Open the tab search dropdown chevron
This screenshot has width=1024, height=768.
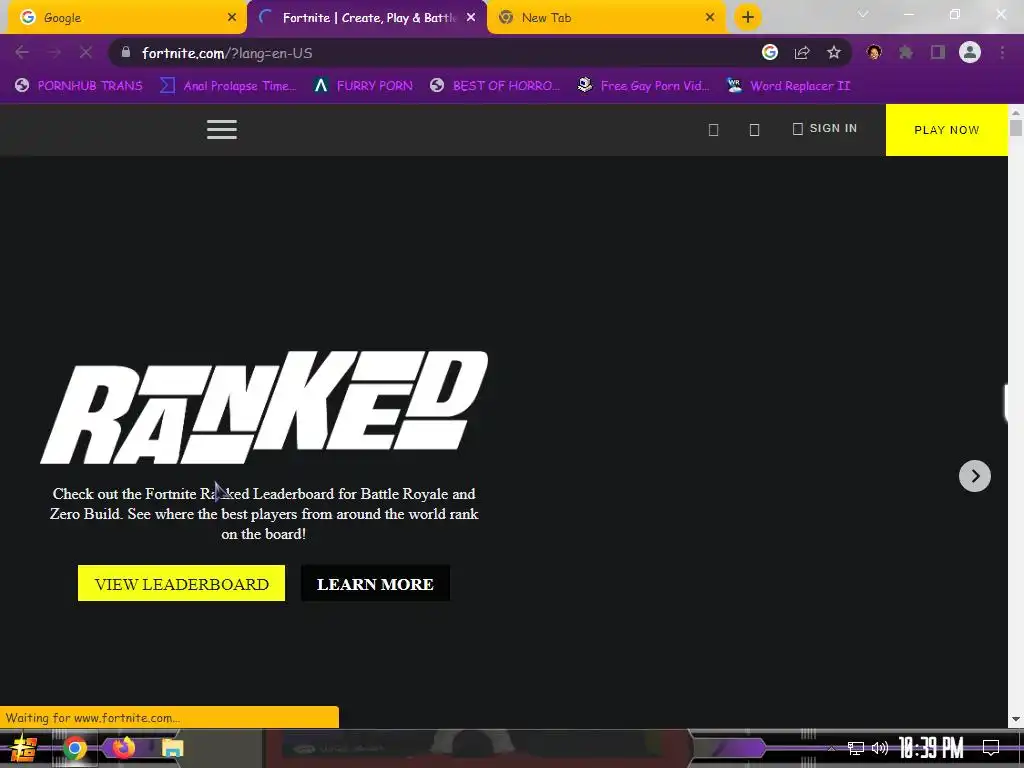pos(863,14)
